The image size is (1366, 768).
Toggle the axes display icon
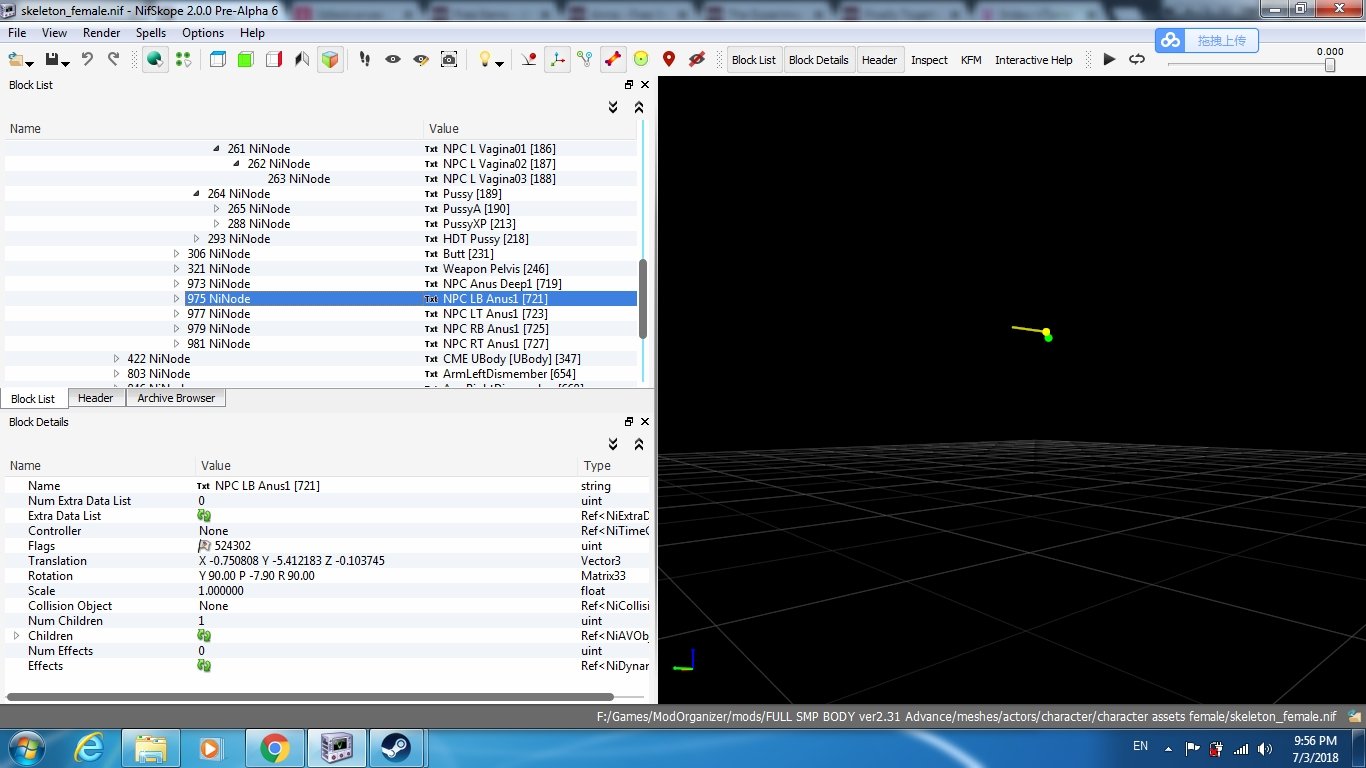tap(557, 60)
